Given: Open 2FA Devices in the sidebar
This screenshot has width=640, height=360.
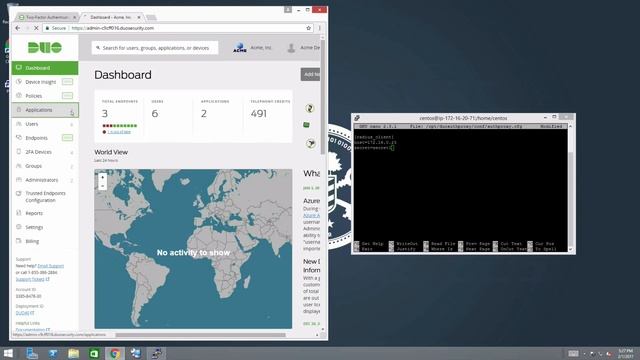Looking at the screenshot, I should tap(44, 152).
